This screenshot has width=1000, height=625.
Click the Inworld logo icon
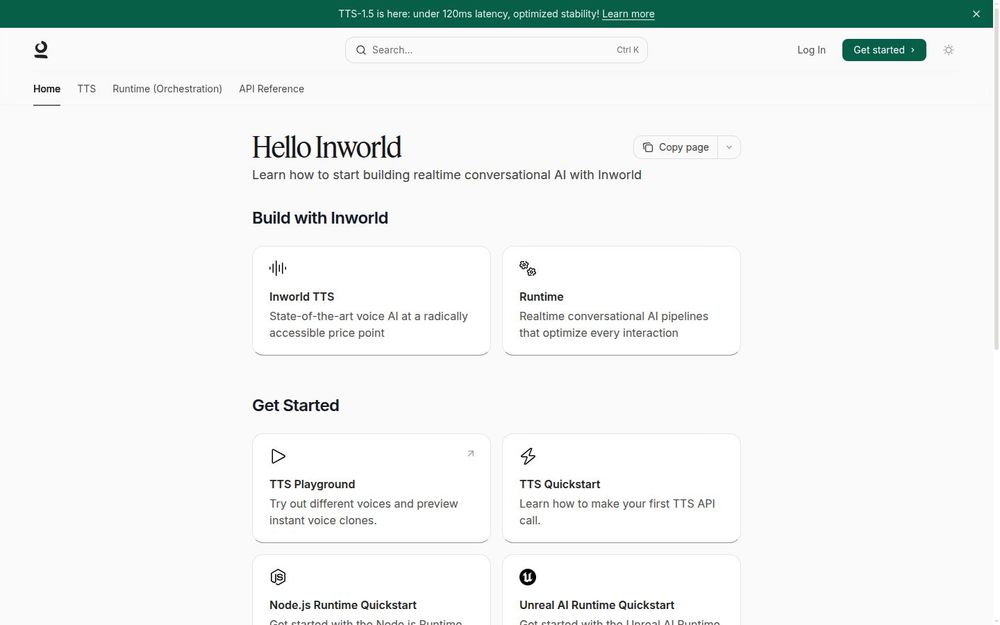(41, 50)
